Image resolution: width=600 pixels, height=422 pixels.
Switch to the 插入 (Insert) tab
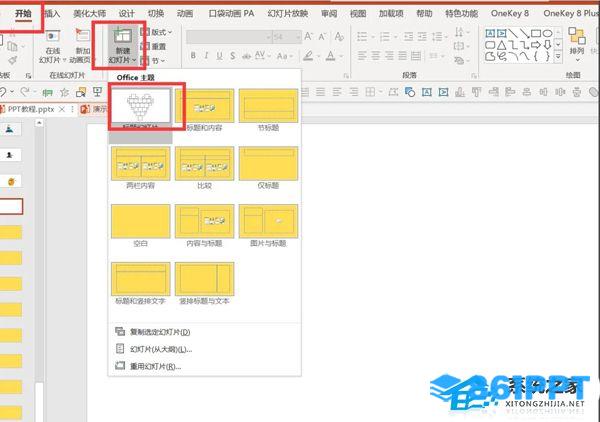pos(52,14)
